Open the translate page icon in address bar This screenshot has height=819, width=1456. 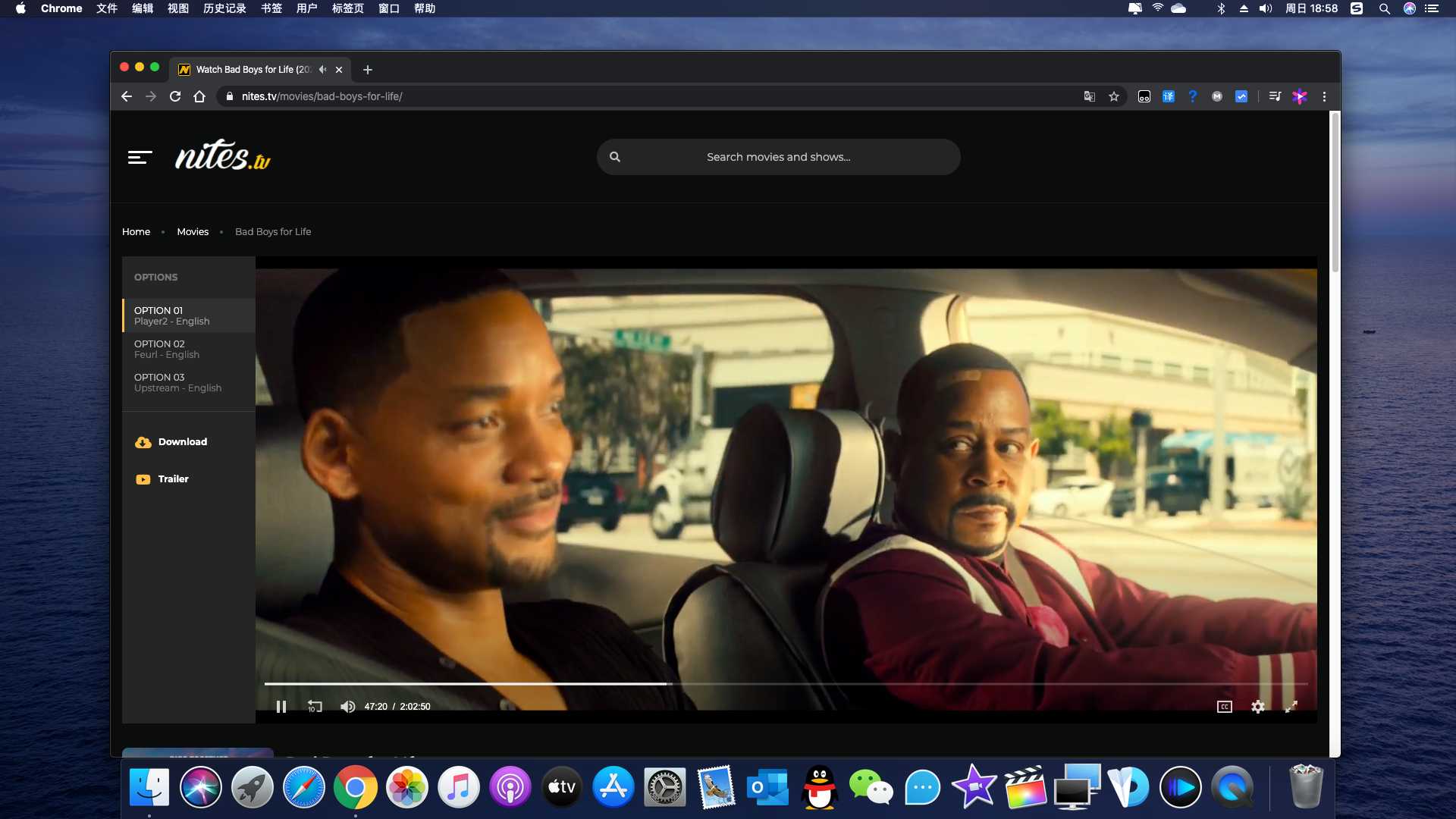(x=1090, y=96)
